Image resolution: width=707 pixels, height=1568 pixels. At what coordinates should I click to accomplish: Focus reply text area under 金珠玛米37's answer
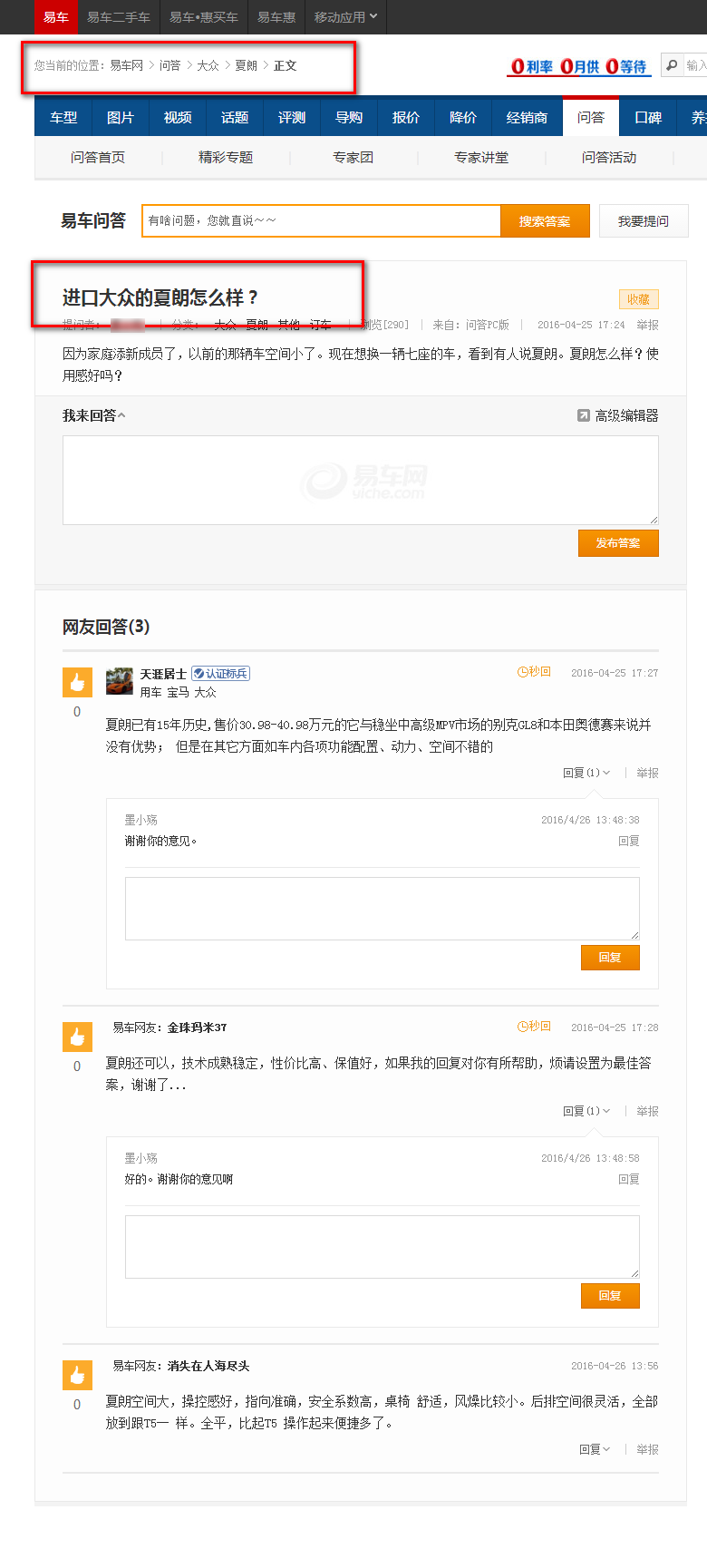click(383, 1247)
